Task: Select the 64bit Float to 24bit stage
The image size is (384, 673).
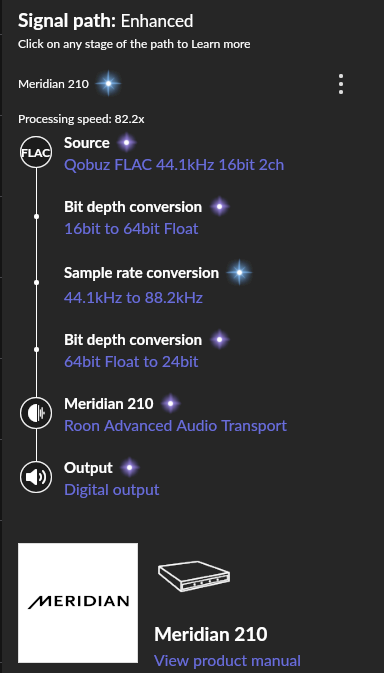Action: point(131,362)
